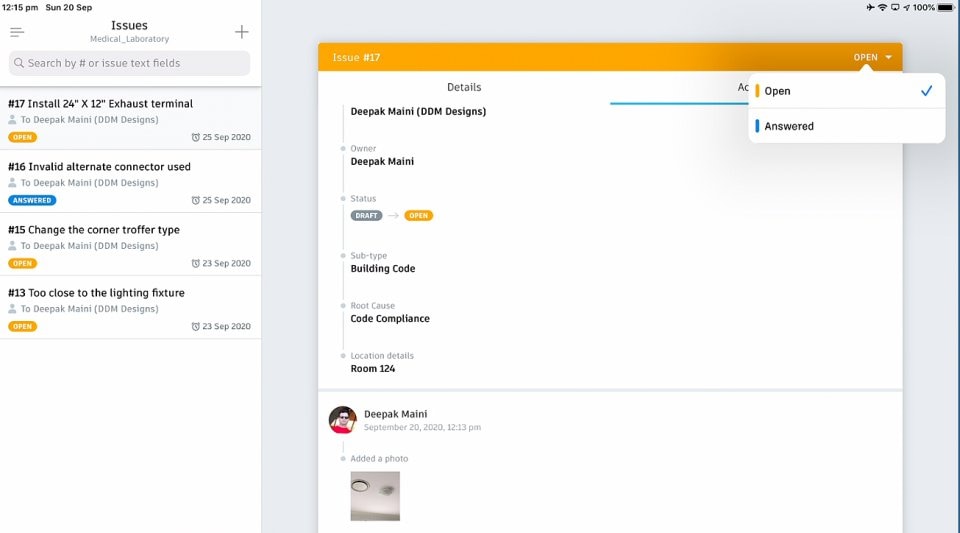The height and width of the screenshot is (533, 960).
Task: Open the hamburger menu in Issues panel
Action: click(x=17, y=32)
